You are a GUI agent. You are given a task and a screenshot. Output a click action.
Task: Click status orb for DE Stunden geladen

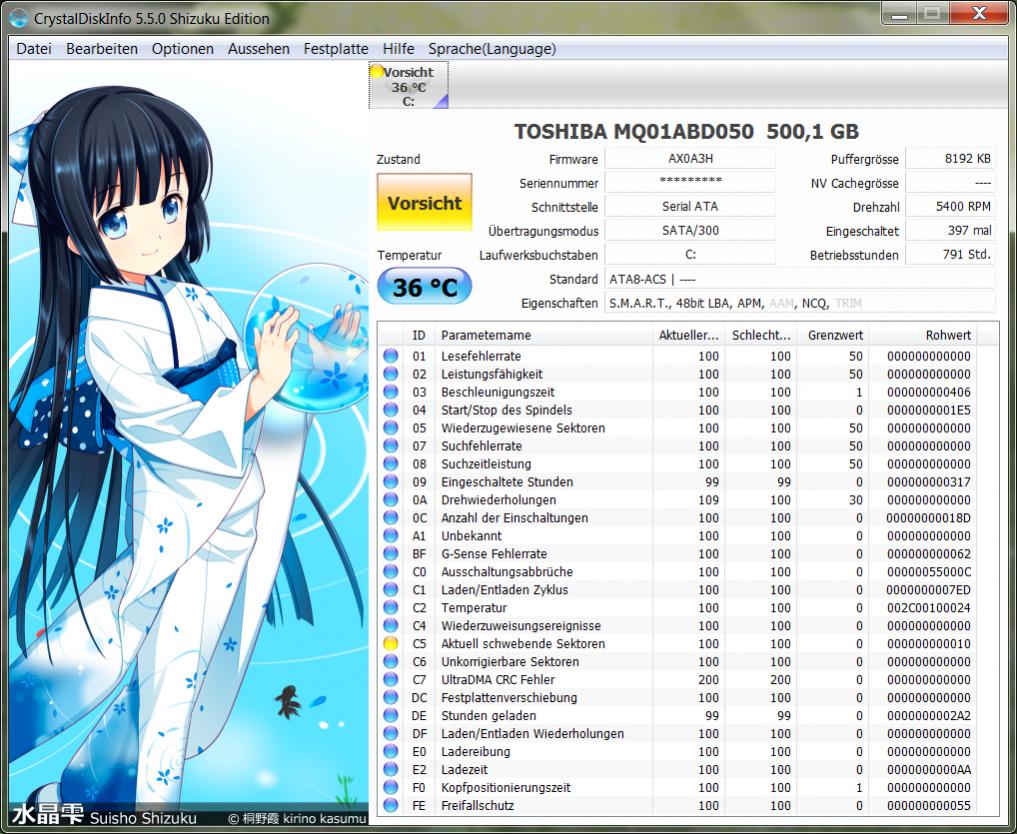390,715
